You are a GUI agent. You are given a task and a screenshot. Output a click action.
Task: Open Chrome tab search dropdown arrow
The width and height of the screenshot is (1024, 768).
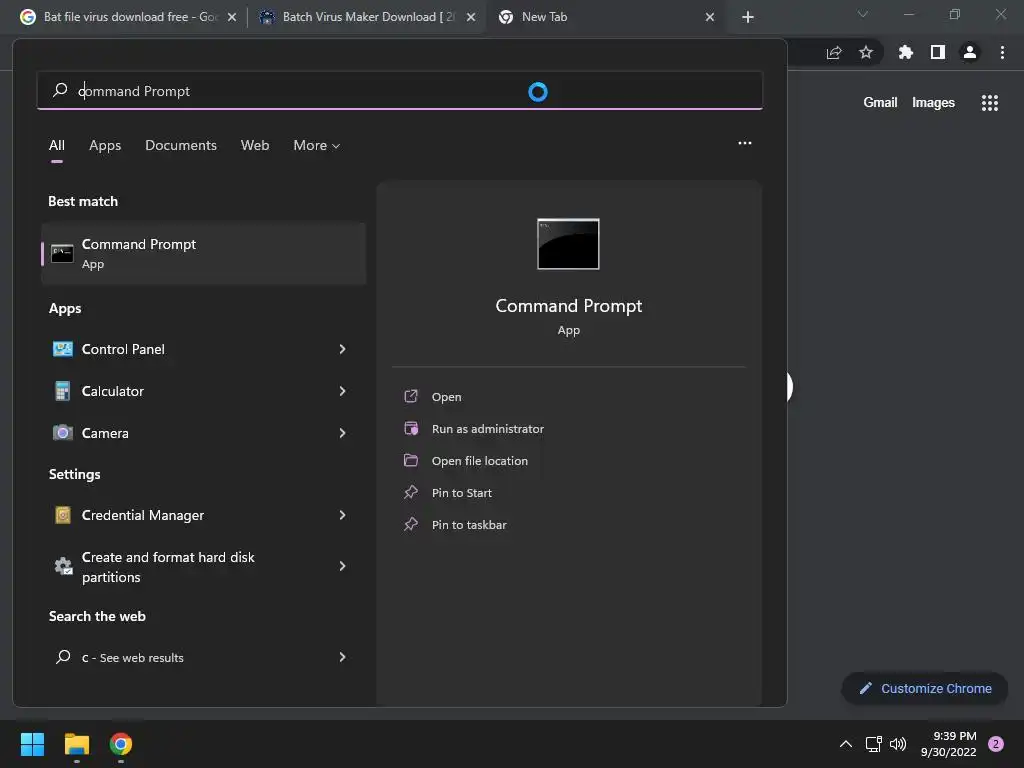coord(862,14)
